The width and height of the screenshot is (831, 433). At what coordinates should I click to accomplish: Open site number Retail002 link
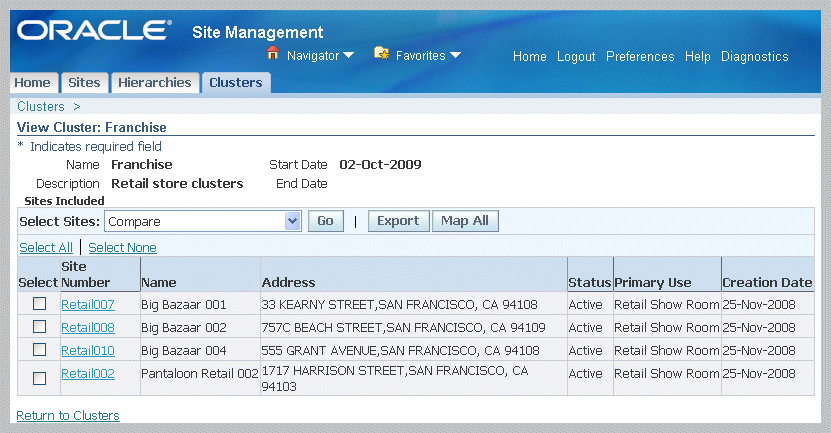[x=88, y=374]
